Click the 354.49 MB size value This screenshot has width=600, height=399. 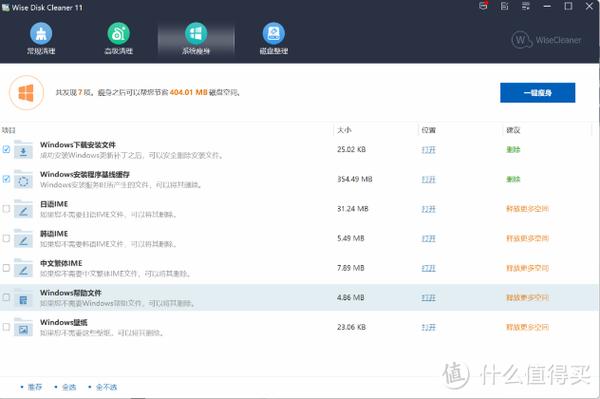[355, 179]
